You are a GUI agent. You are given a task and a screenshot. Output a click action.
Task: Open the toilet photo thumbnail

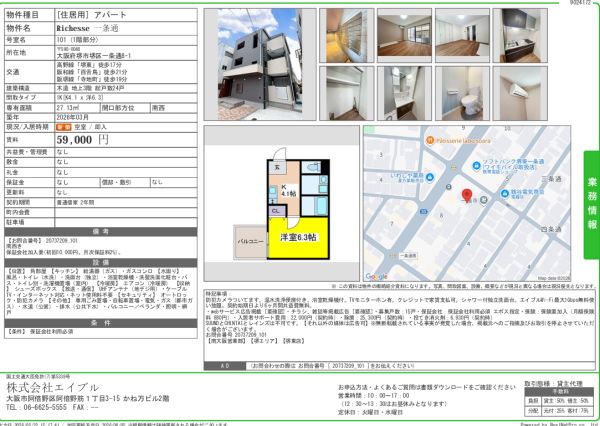point(462,93)
